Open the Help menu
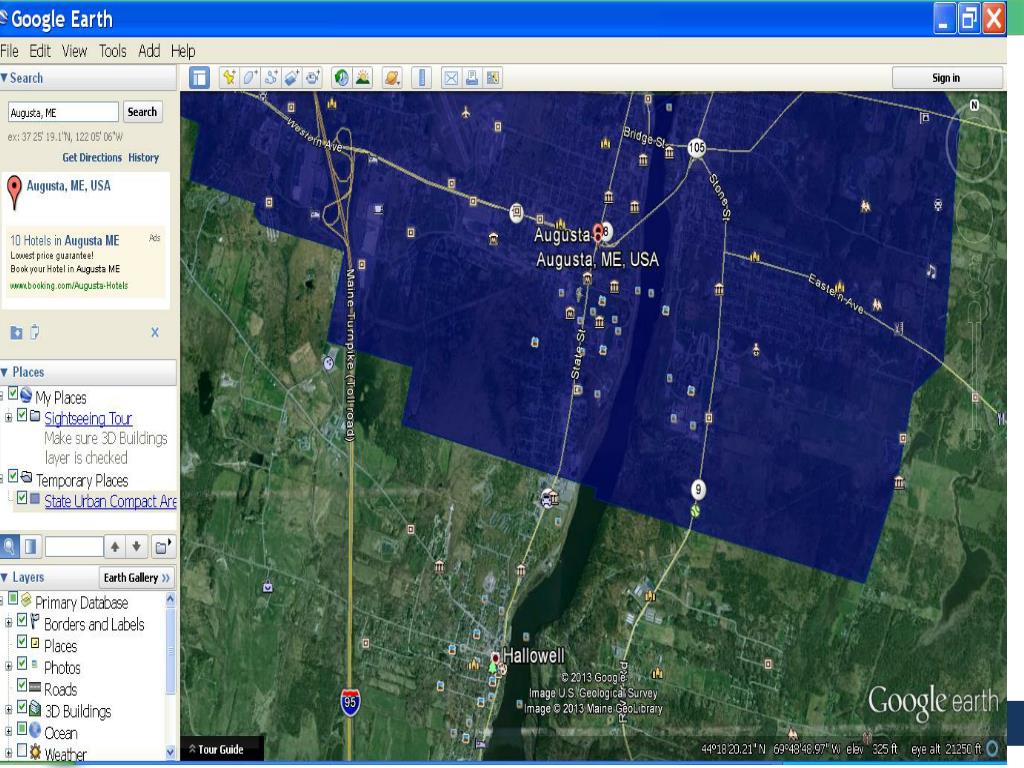Viewport: 1024px width, 768px height. point(183,51)
